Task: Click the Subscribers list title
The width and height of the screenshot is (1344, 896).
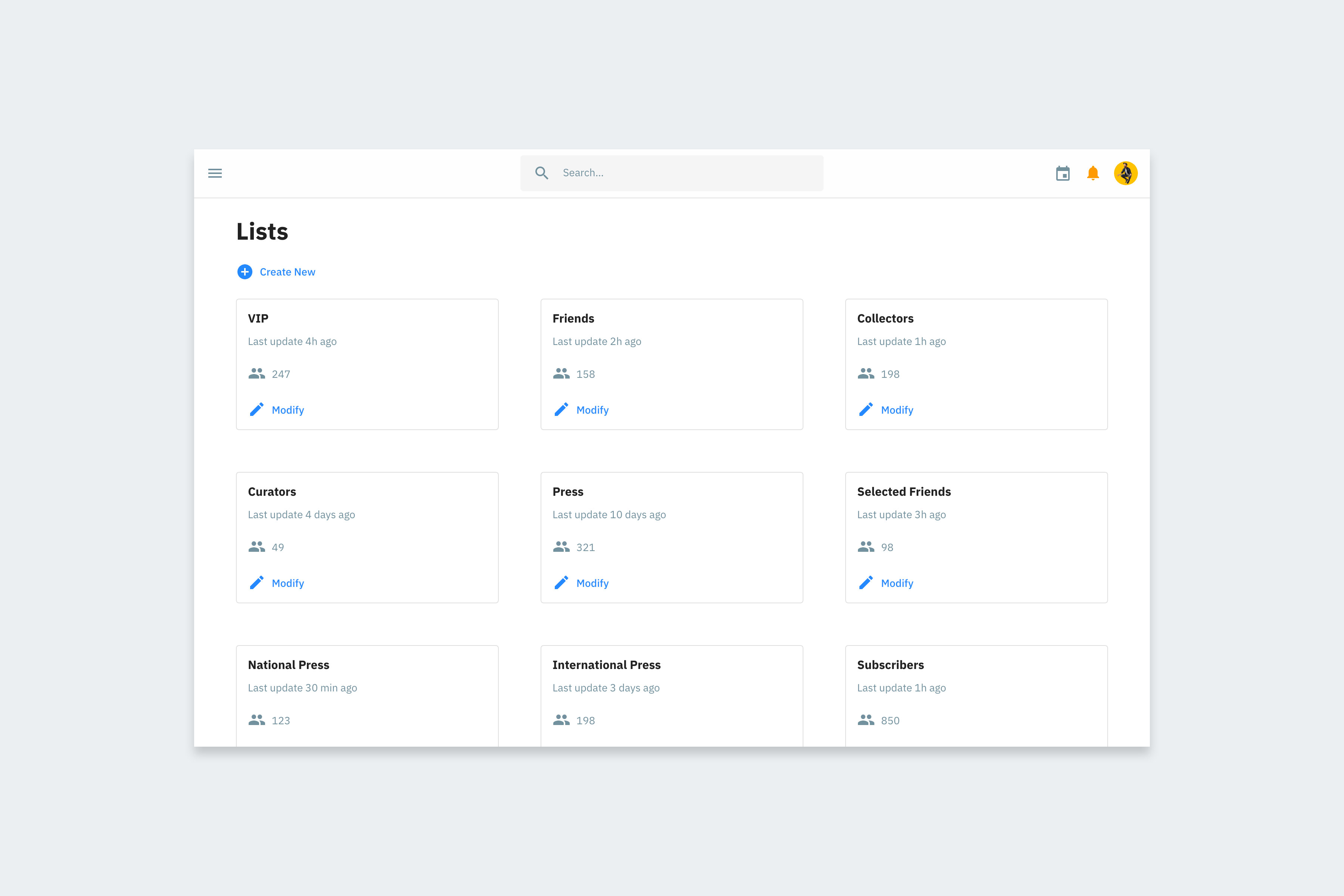Action: [890, 665]
